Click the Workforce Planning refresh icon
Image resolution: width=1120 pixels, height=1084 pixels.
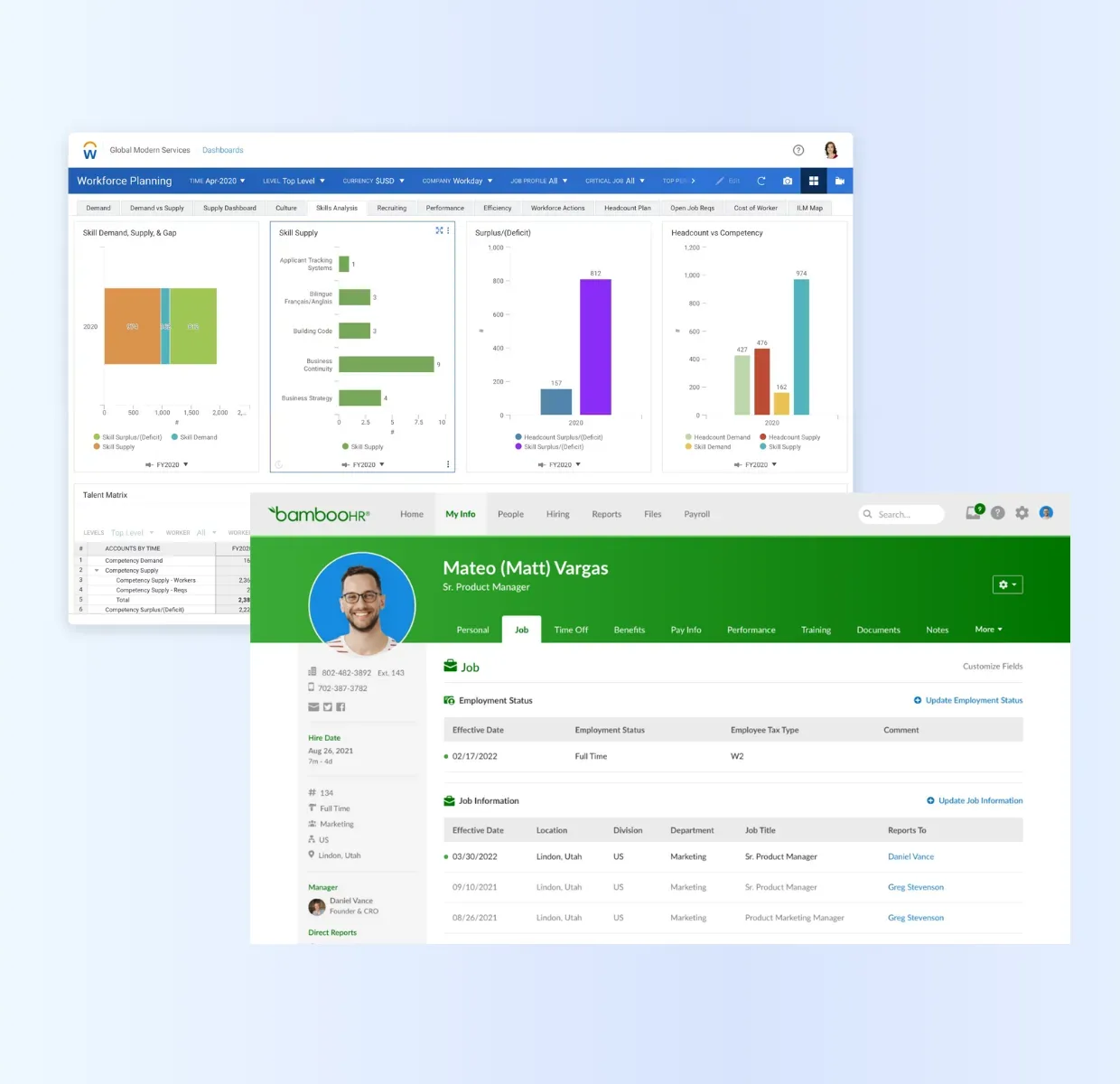pyautogui.click(x=761, y=181)
